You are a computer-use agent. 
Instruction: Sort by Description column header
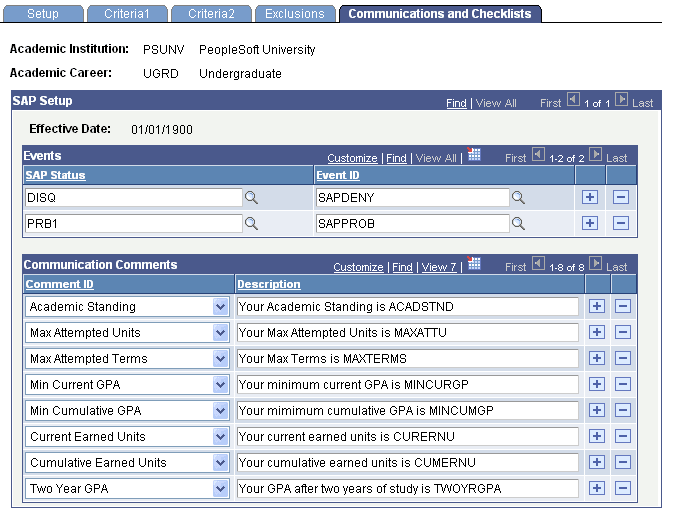tap(269, 284)
